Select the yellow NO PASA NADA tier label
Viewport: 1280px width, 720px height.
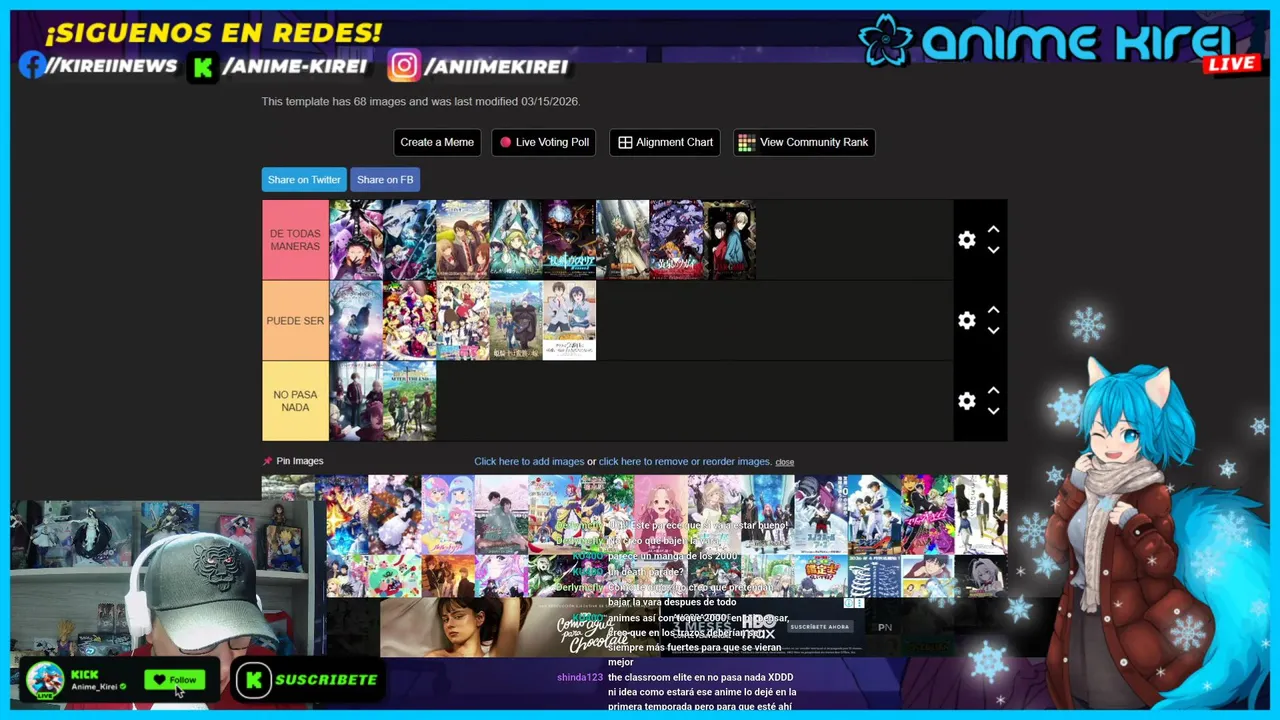coord(295,401)
